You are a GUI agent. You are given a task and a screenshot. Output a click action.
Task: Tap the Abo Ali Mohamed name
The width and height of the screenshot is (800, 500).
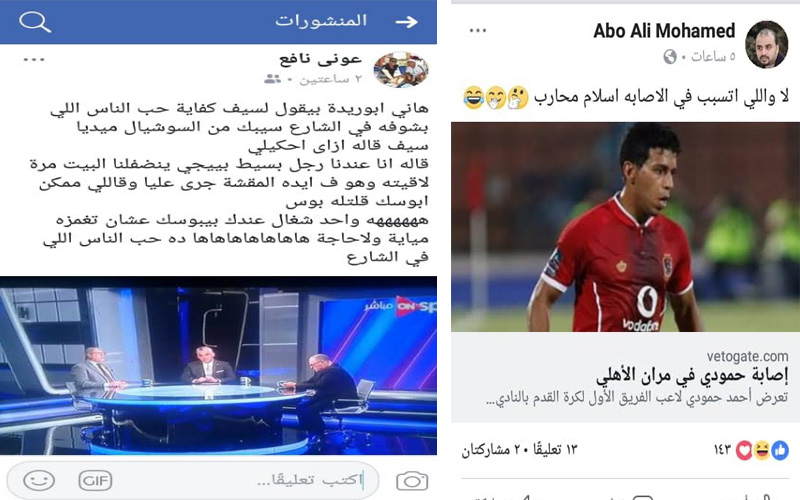coord(664,31)
